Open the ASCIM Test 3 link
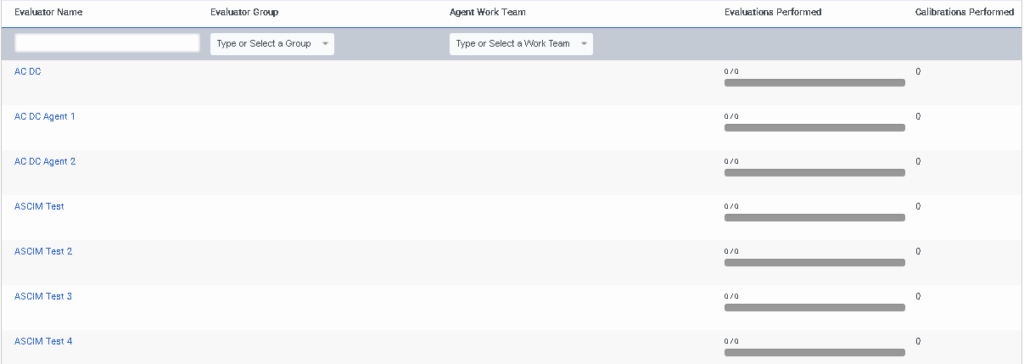The width and height of the screenshot is (1024, 364). click(43, 297)
